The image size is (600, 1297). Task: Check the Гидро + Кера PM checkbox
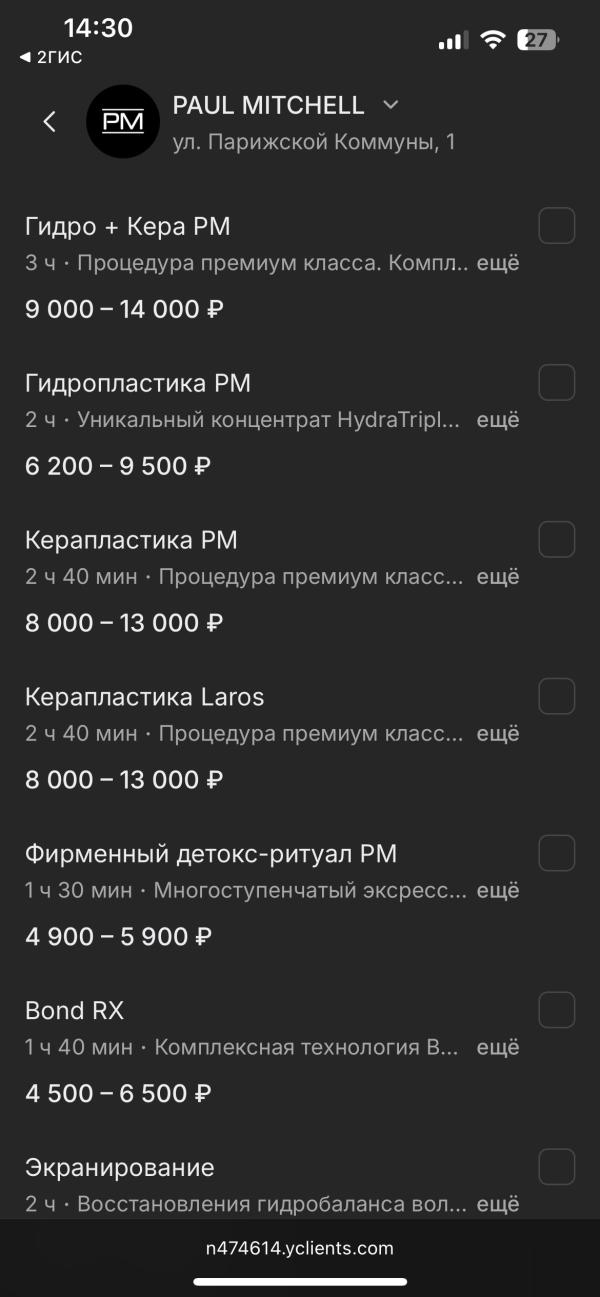[557, 226]
